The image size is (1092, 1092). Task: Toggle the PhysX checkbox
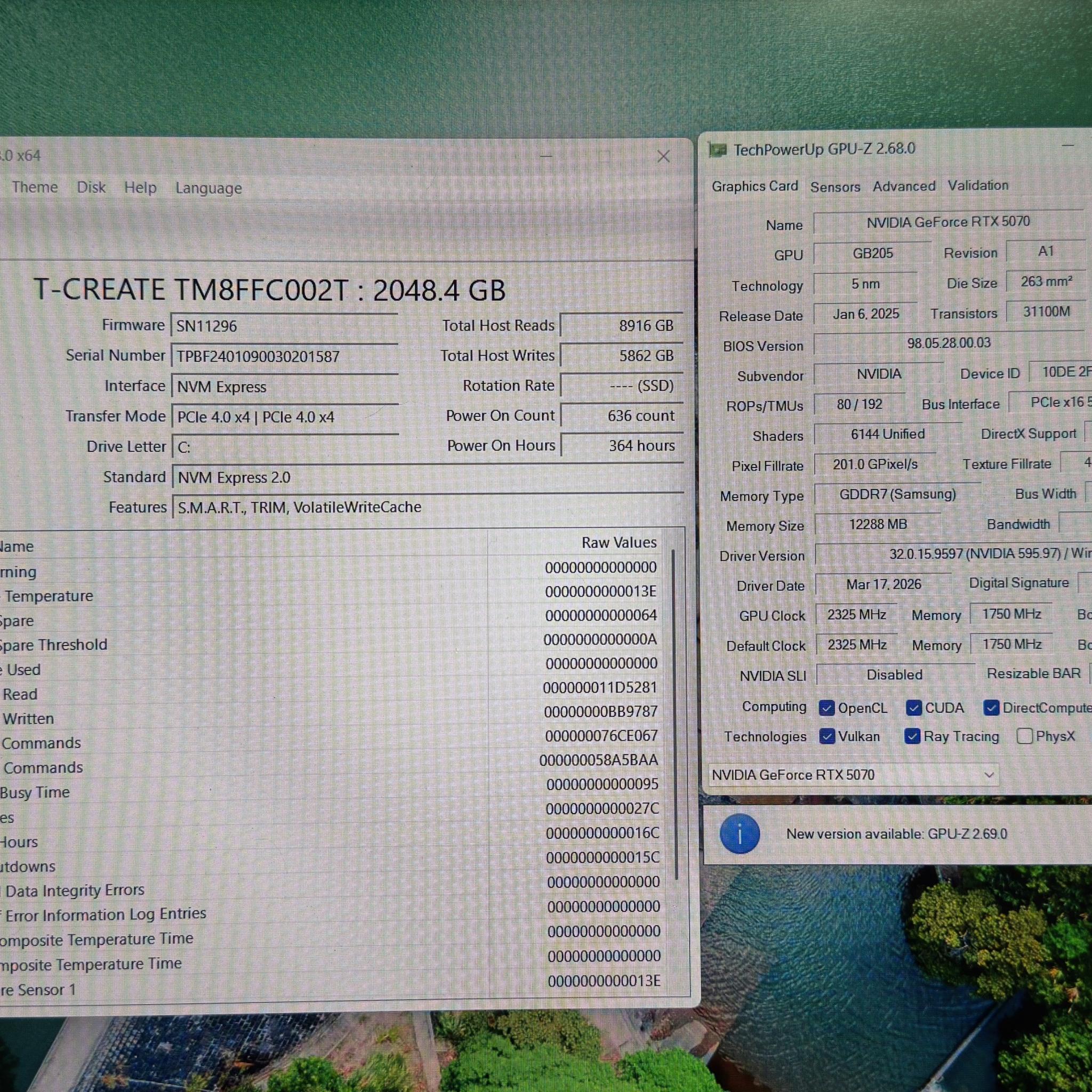click(1024, 736)
